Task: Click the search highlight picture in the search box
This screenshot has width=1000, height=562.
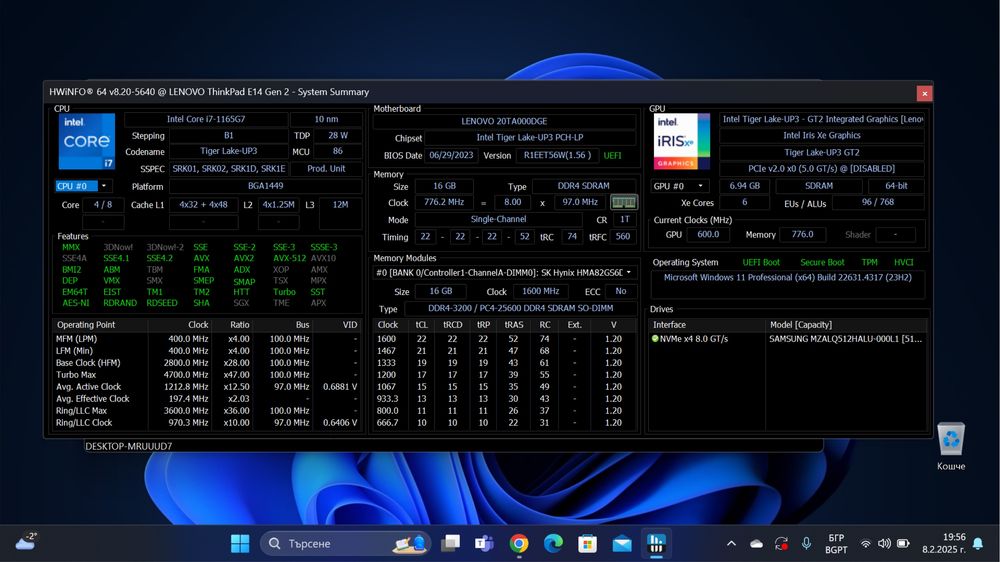Action: point(409,544)
